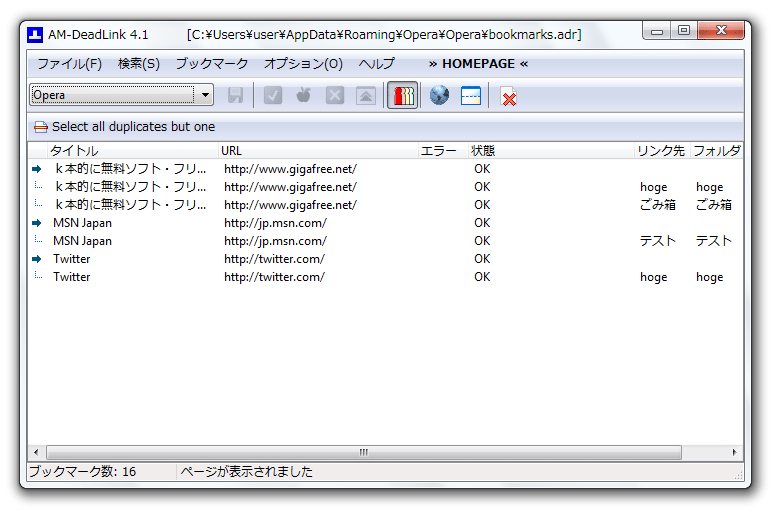The image size is (774, 510).
Task: Open the ブックマーク menu
Action: [212, 64]
